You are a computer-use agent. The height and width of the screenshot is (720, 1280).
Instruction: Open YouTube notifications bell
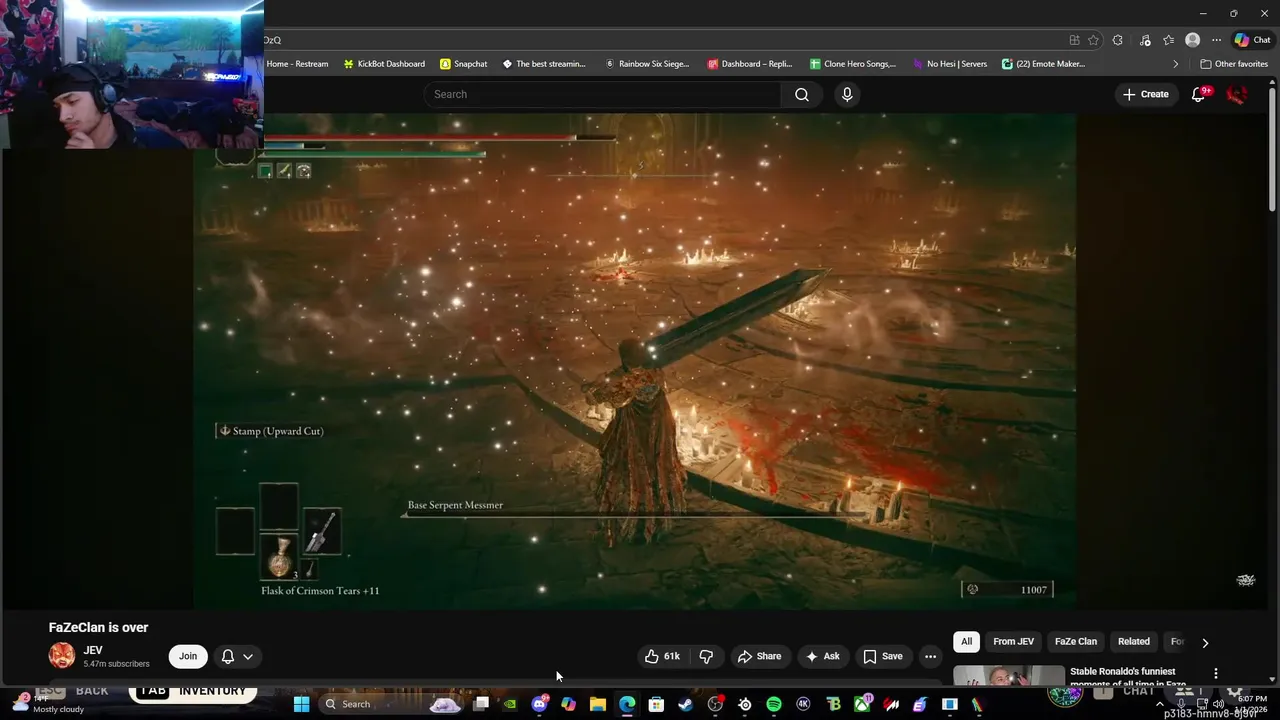pos(1199,94)
